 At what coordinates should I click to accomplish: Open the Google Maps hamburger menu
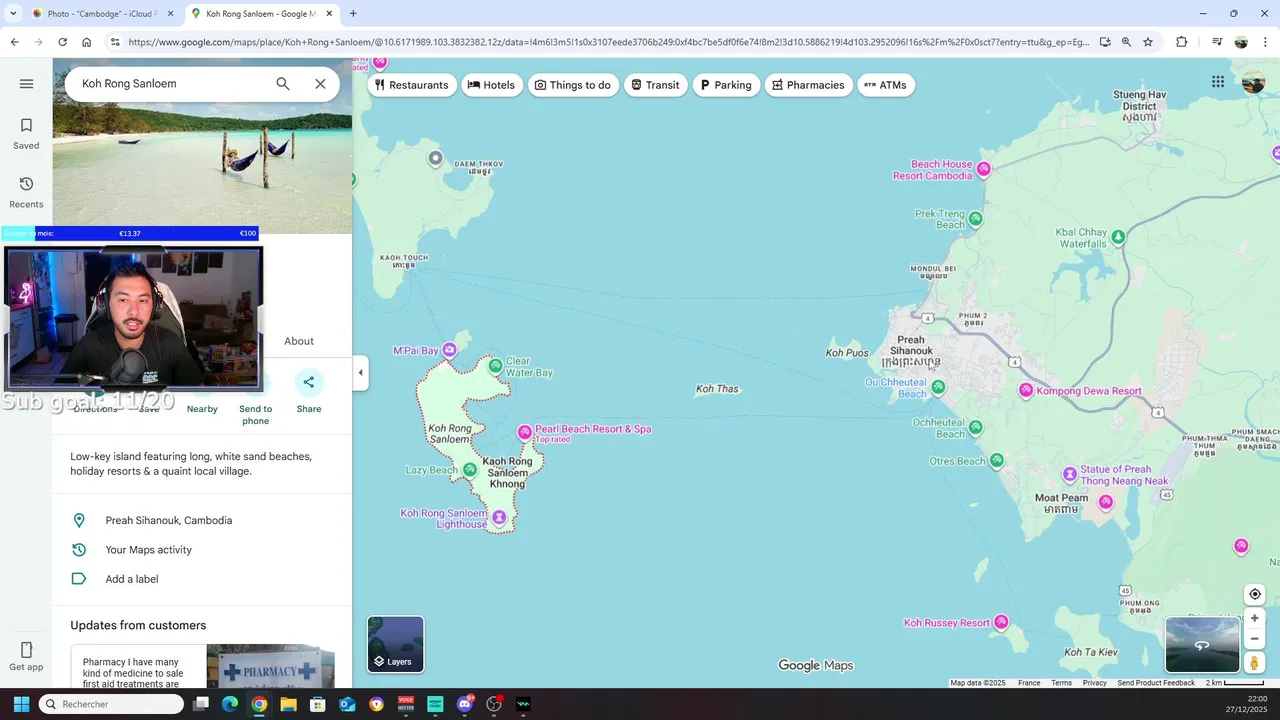coord(27,84)
